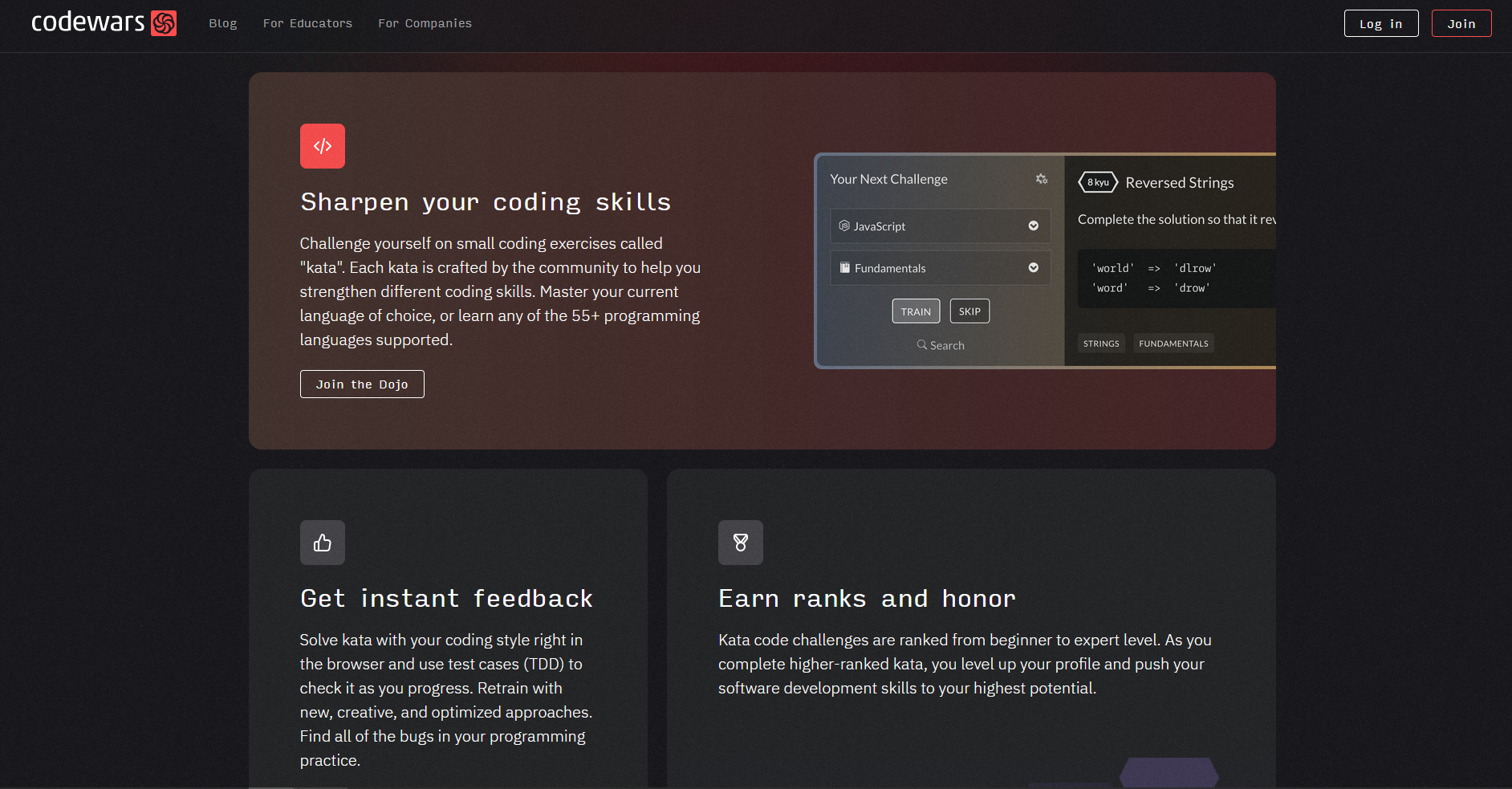The width and height of the screenshot is (1512, 789).
Task: Click the medal icon above Earn ranks
Action: [740, 543]
